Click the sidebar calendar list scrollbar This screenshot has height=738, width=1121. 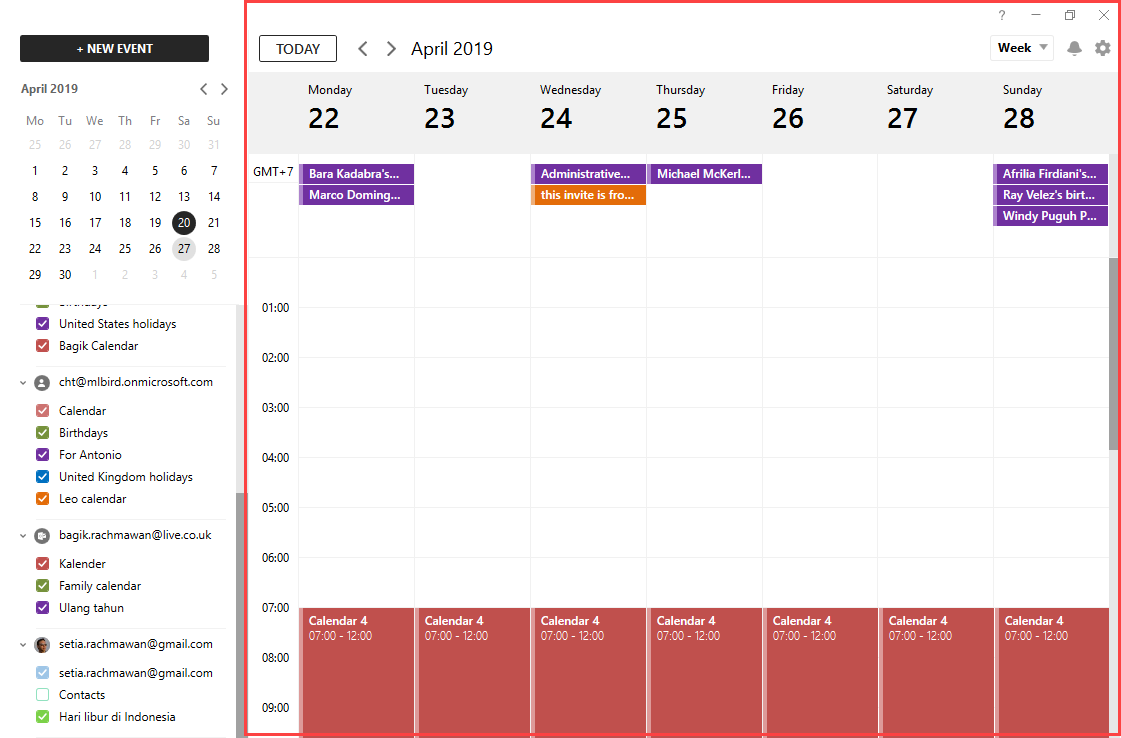point(240,614)
